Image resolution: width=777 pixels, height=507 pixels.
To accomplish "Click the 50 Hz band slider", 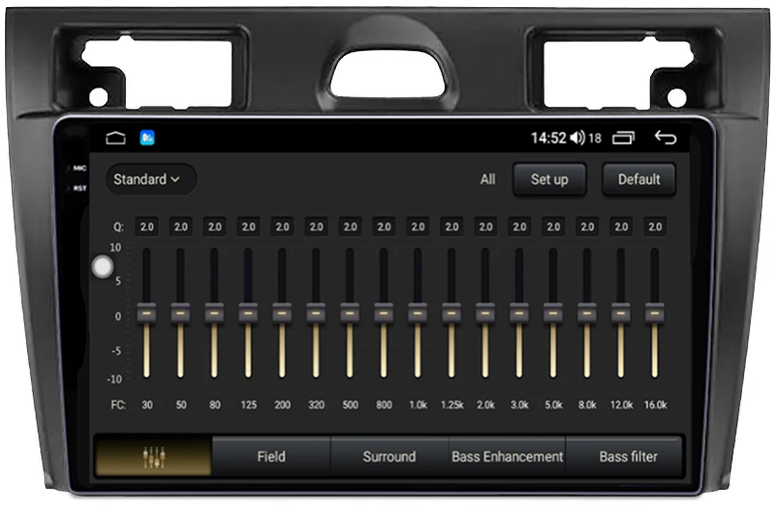I will tap(180, 313).
